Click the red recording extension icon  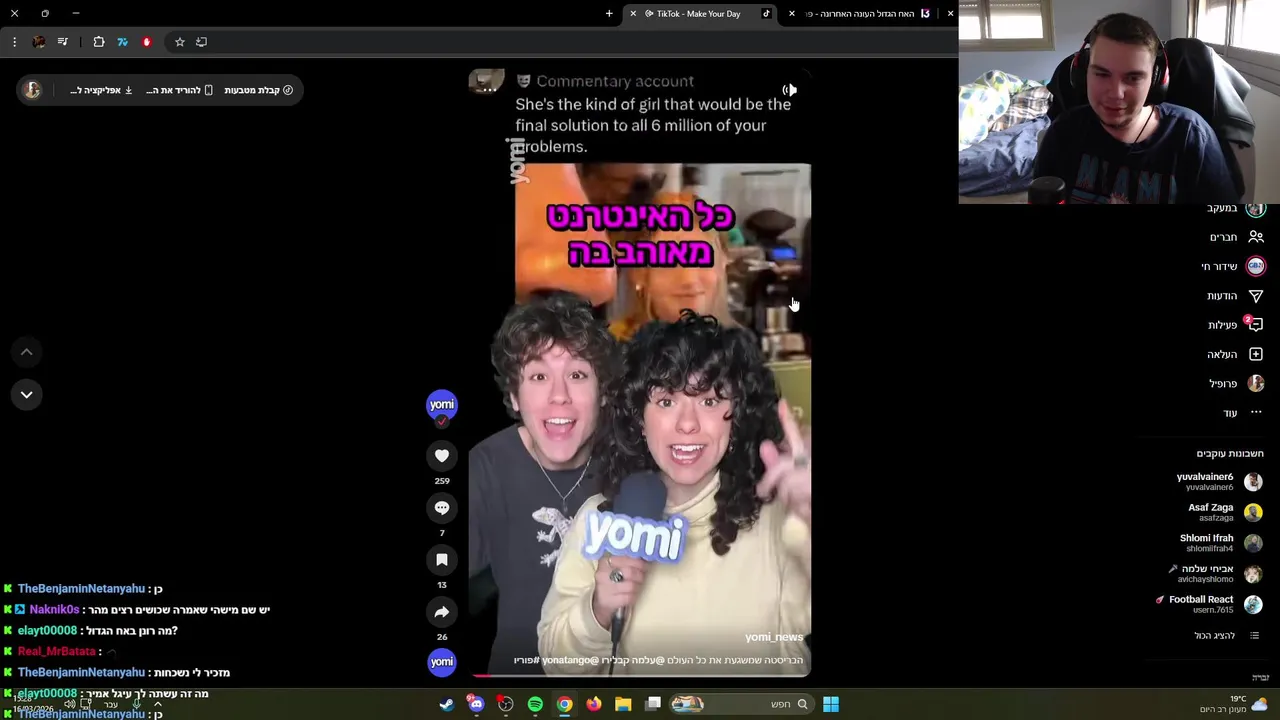coord(146,42)
